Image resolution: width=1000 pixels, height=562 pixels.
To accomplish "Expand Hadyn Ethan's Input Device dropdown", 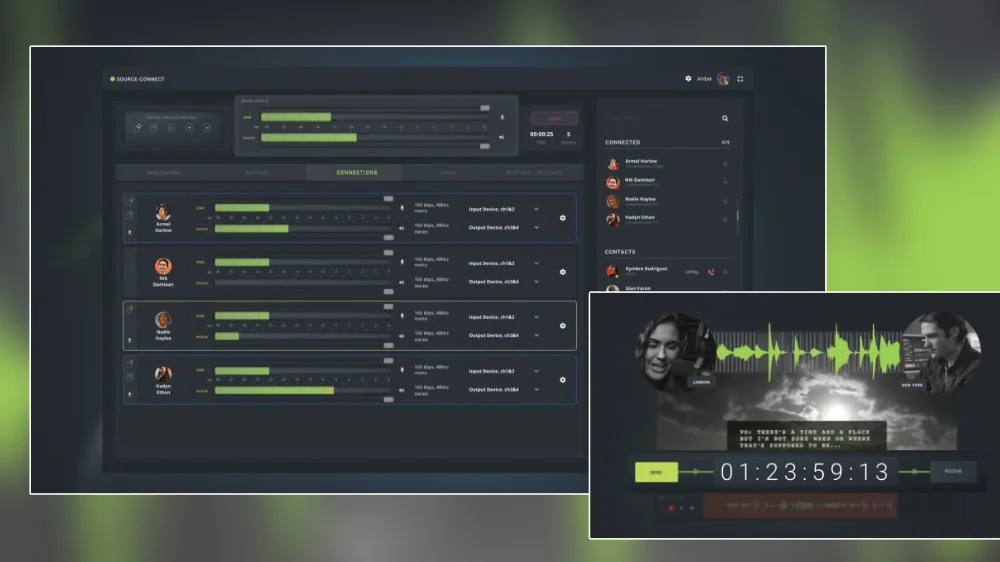I will click(x=536, y=371).
